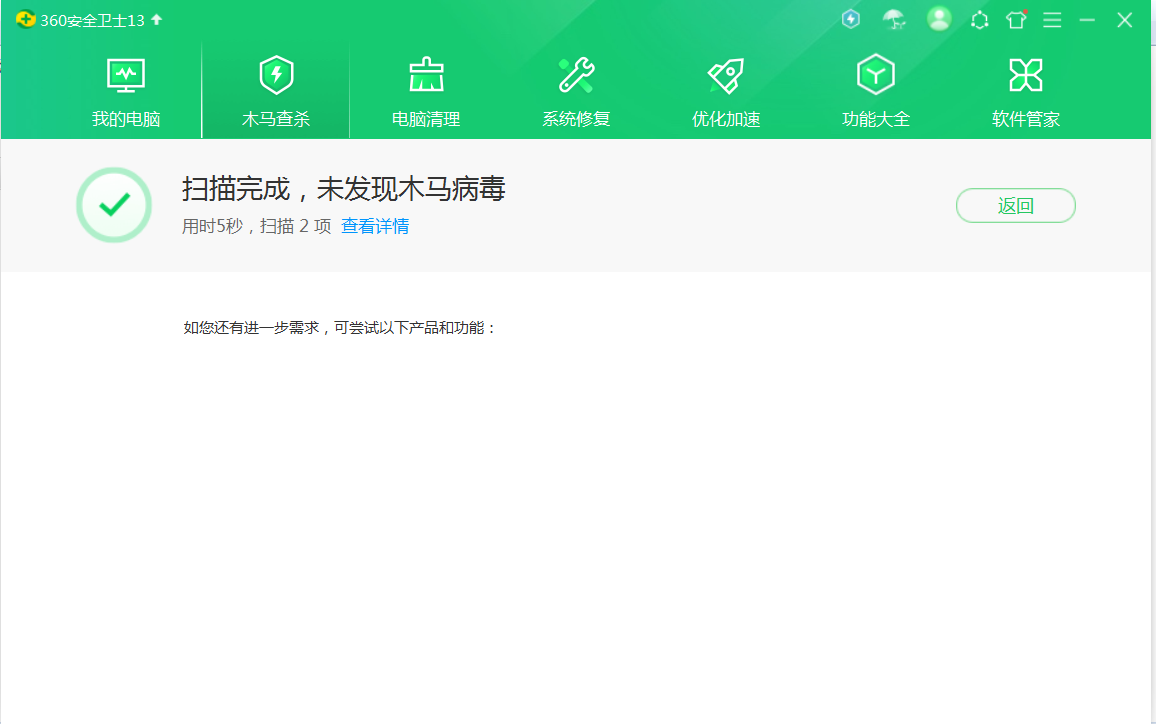
Task: Open 优化加速 rocket icon
Action: [726, 75]
